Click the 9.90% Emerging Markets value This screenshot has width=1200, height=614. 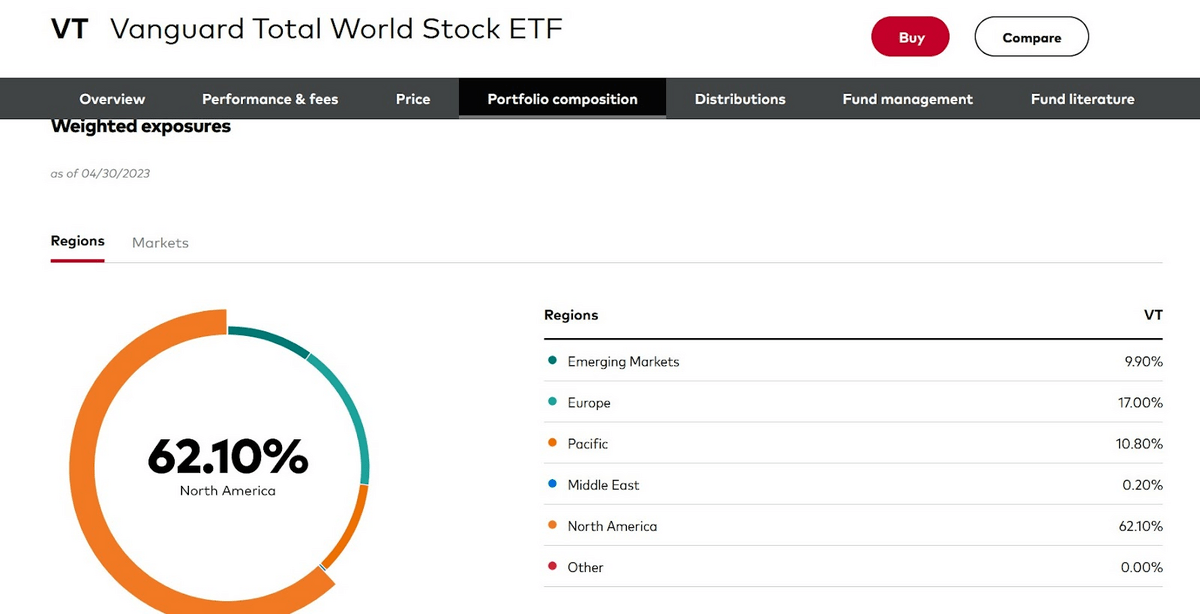click(1144, 362)
